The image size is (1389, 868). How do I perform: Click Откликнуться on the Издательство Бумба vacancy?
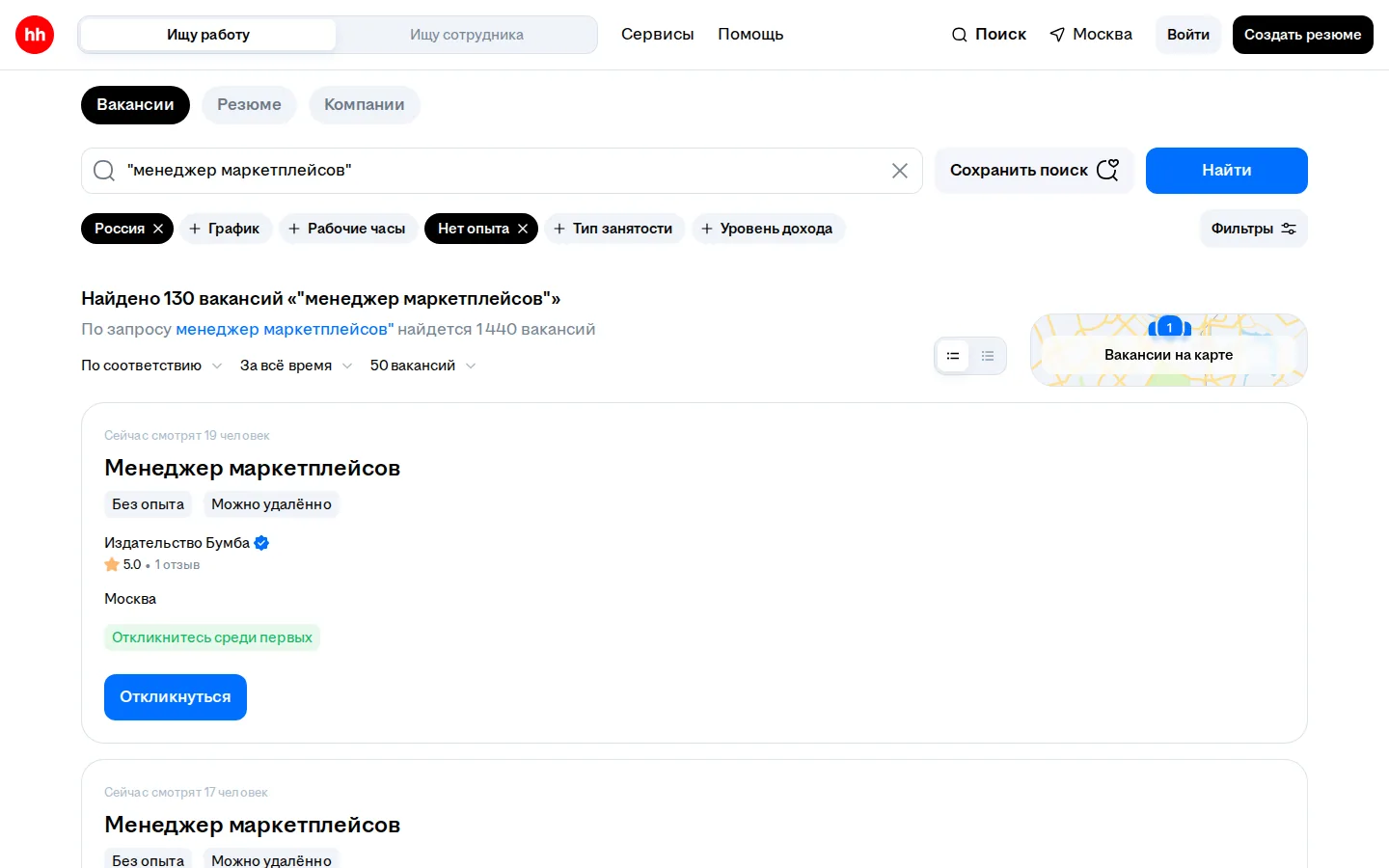click(x=176, y=697)
